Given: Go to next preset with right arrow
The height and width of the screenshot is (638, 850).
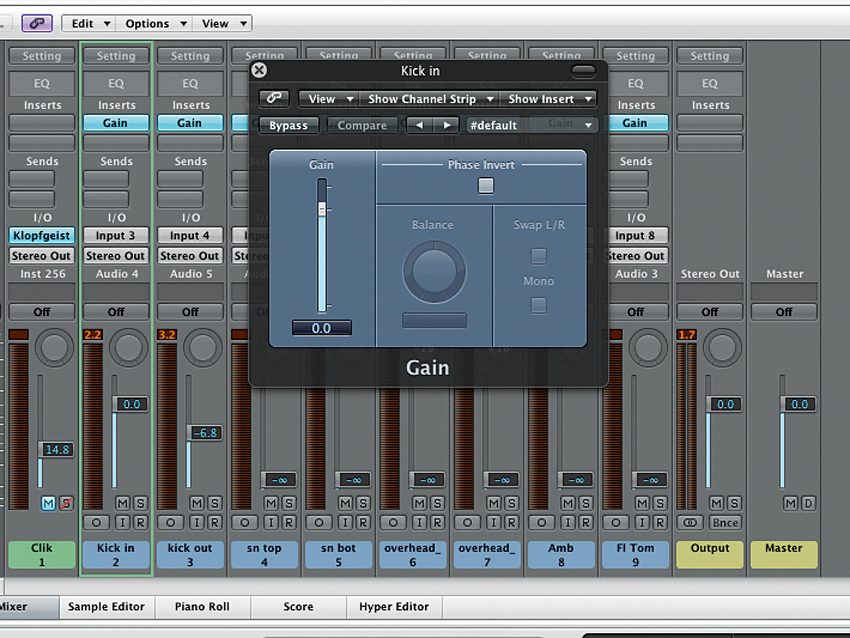Looking at the screenshot, I should 446,125.
